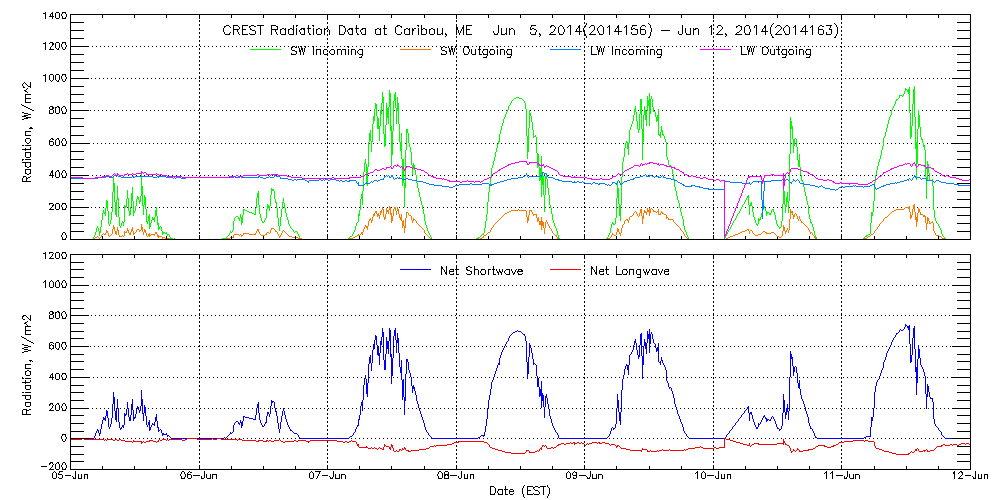This screenshot has height=500, width=1000.
Task: Click the 09-Jun date tick label
Action: [585, 477]
